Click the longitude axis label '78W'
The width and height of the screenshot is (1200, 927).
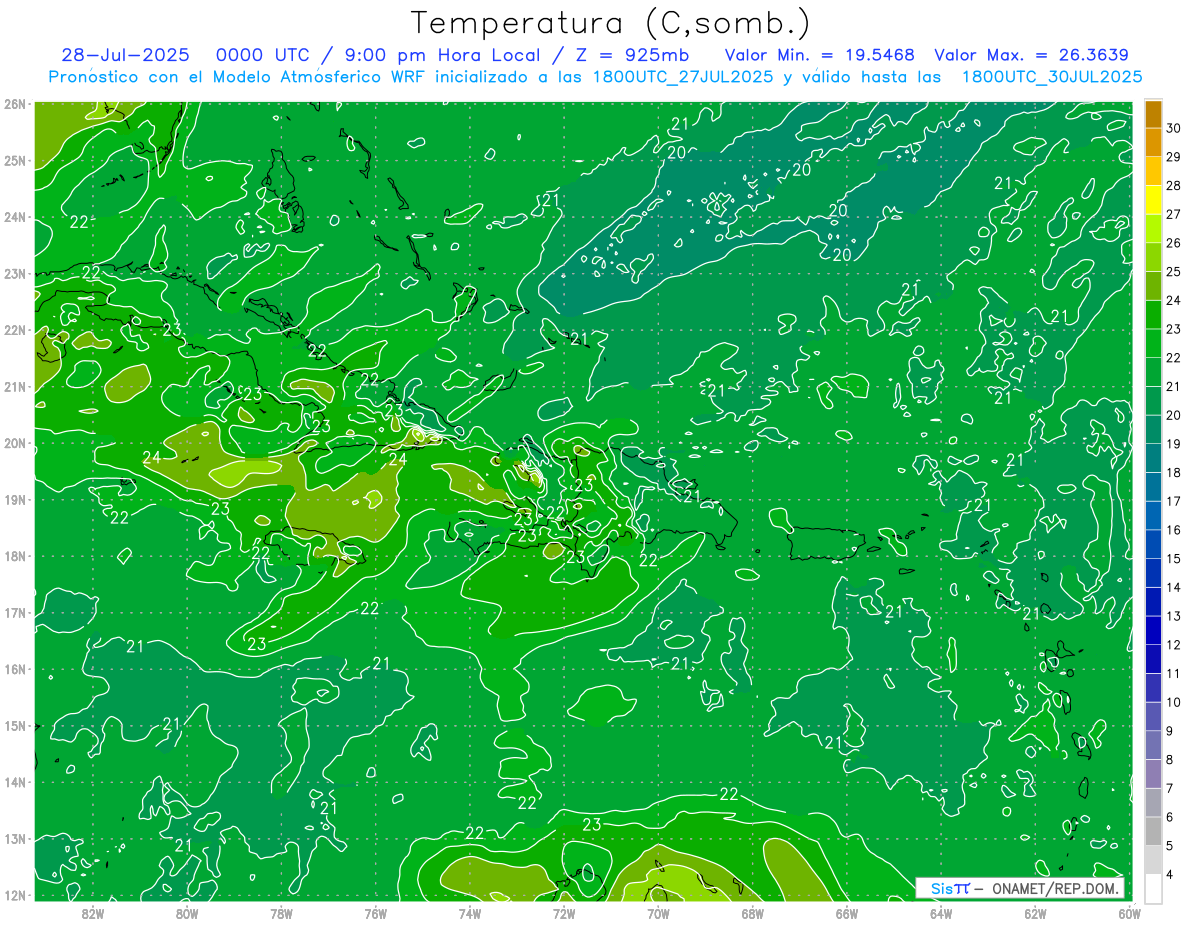(x=281, y=913)
